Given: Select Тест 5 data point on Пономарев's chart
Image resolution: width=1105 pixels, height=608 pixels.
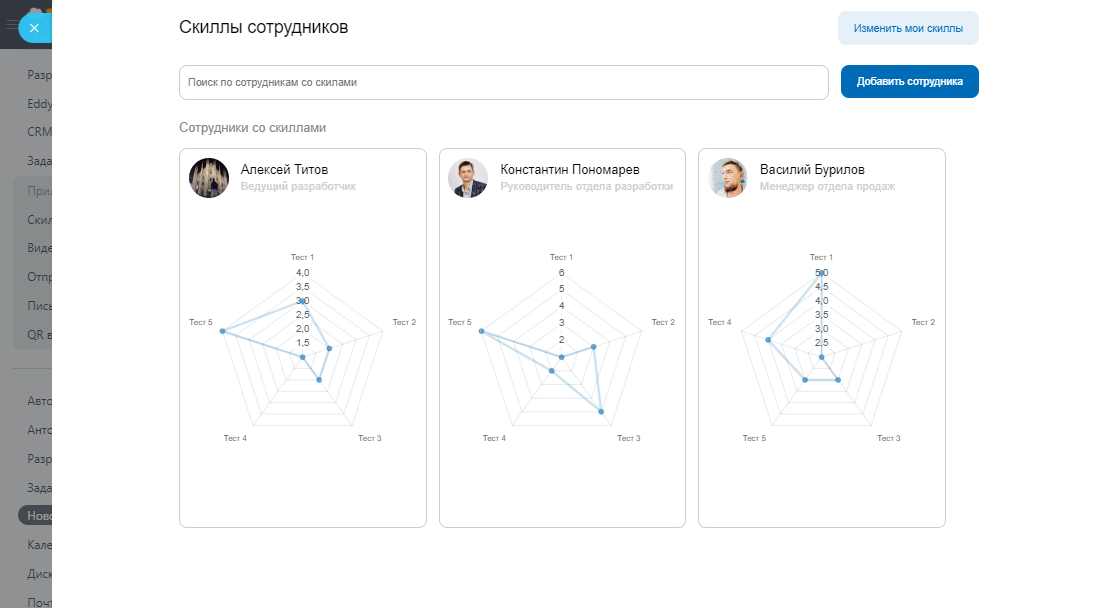Looking at the screenshot, I should coord(482,331).
